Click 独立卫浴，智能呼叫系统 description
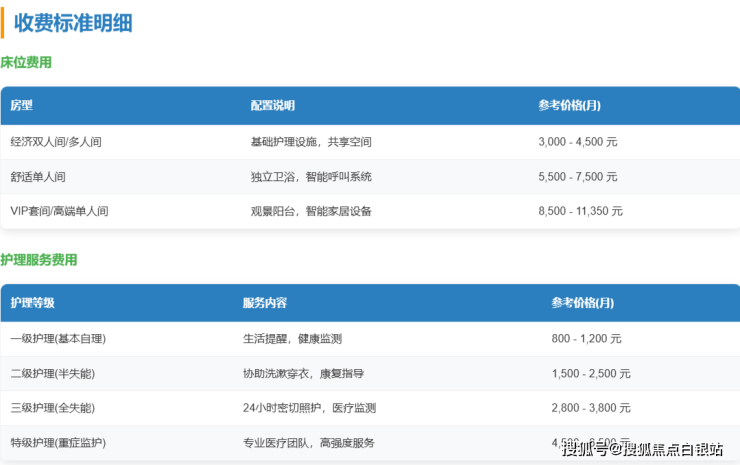The width and height of the screenshot is (740, 465). pyautogui.click(x=311, y=177)
